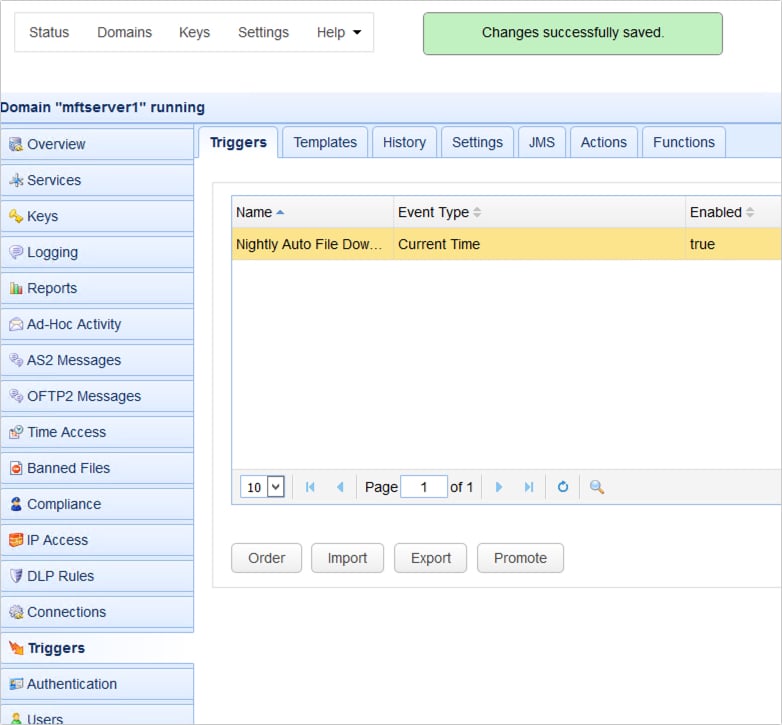Screen dimensions: 782x725
Task: Click the Promote button
Action: pyautogui.click(x=520, y=558)
